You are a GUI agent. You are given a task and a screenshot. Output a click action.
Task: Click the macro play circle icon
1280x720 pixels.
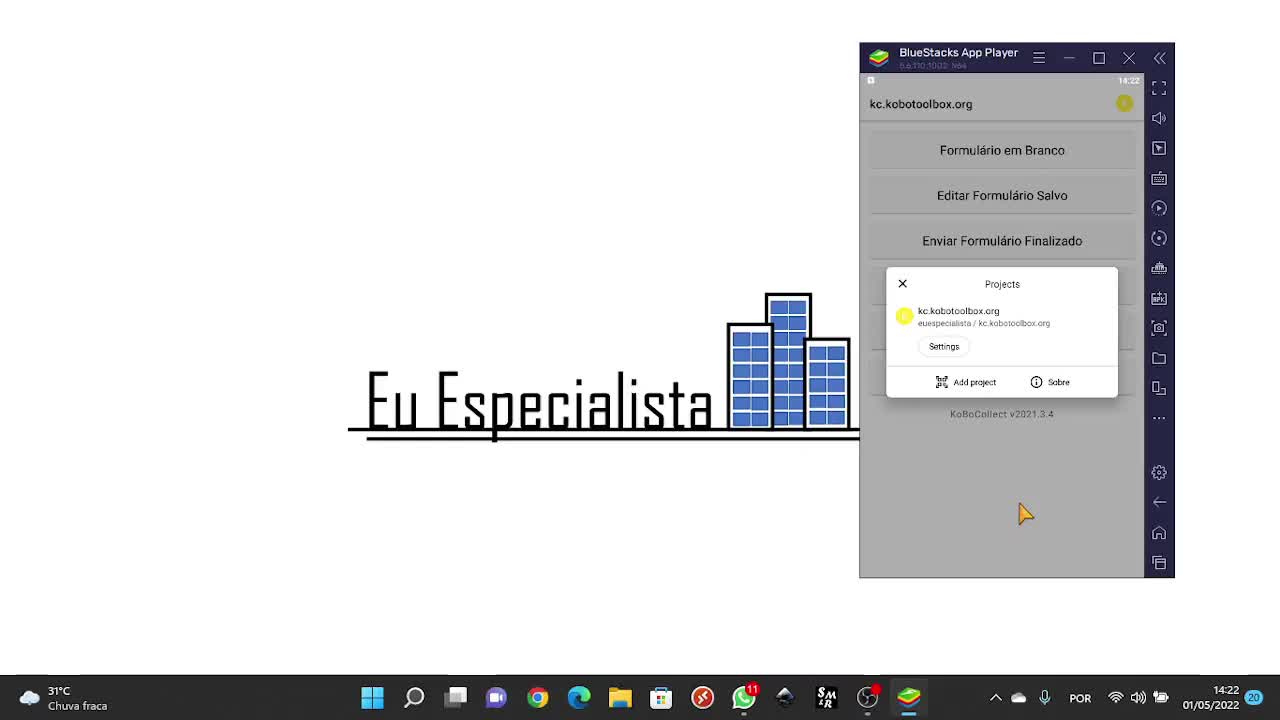[x=1159, y=208]
